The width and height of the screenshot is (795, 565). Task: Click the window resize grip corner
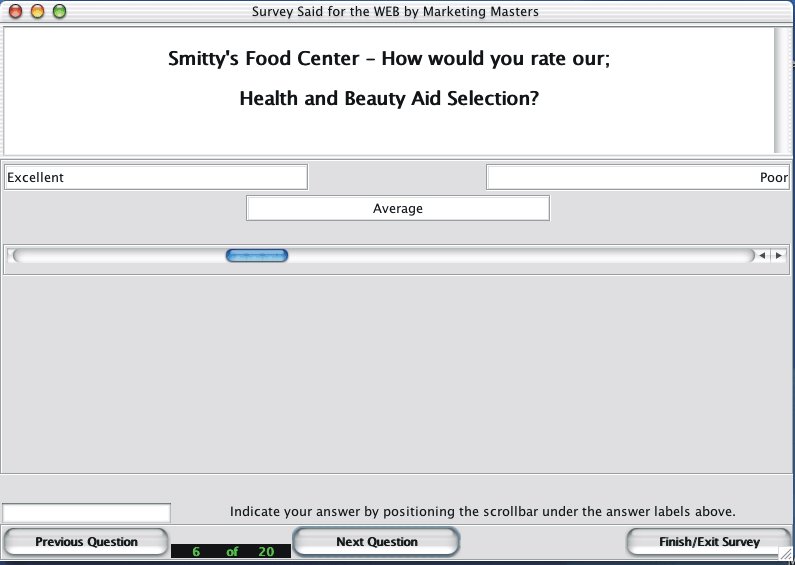point(785,555)
